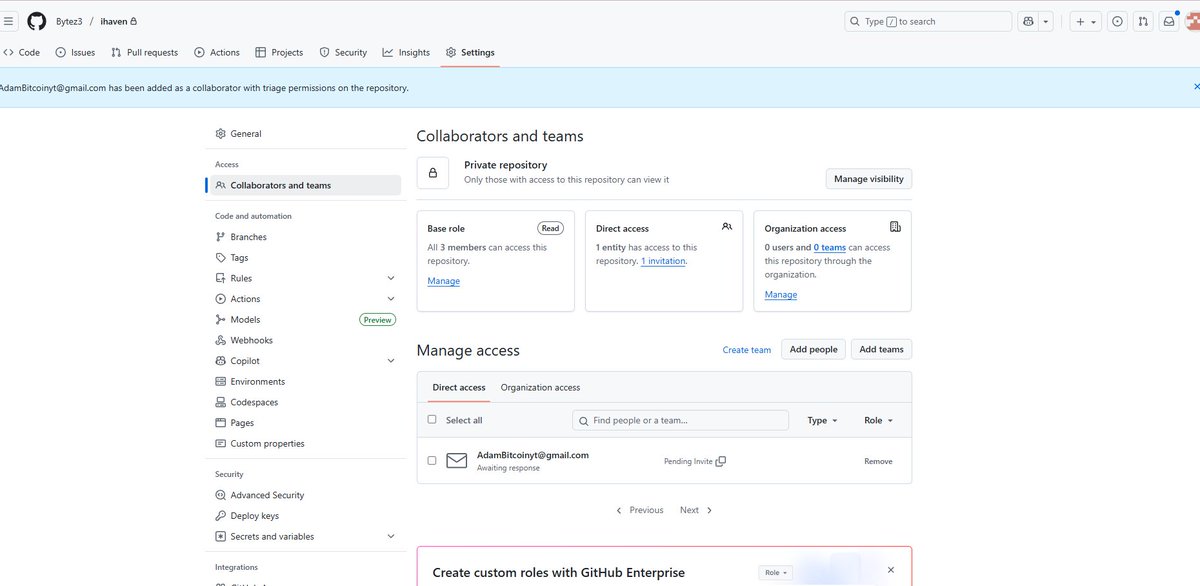The height and width of the screenshot is (586, 1200).
Task: Go to the Code tab
Action: [x=22, y=52]
